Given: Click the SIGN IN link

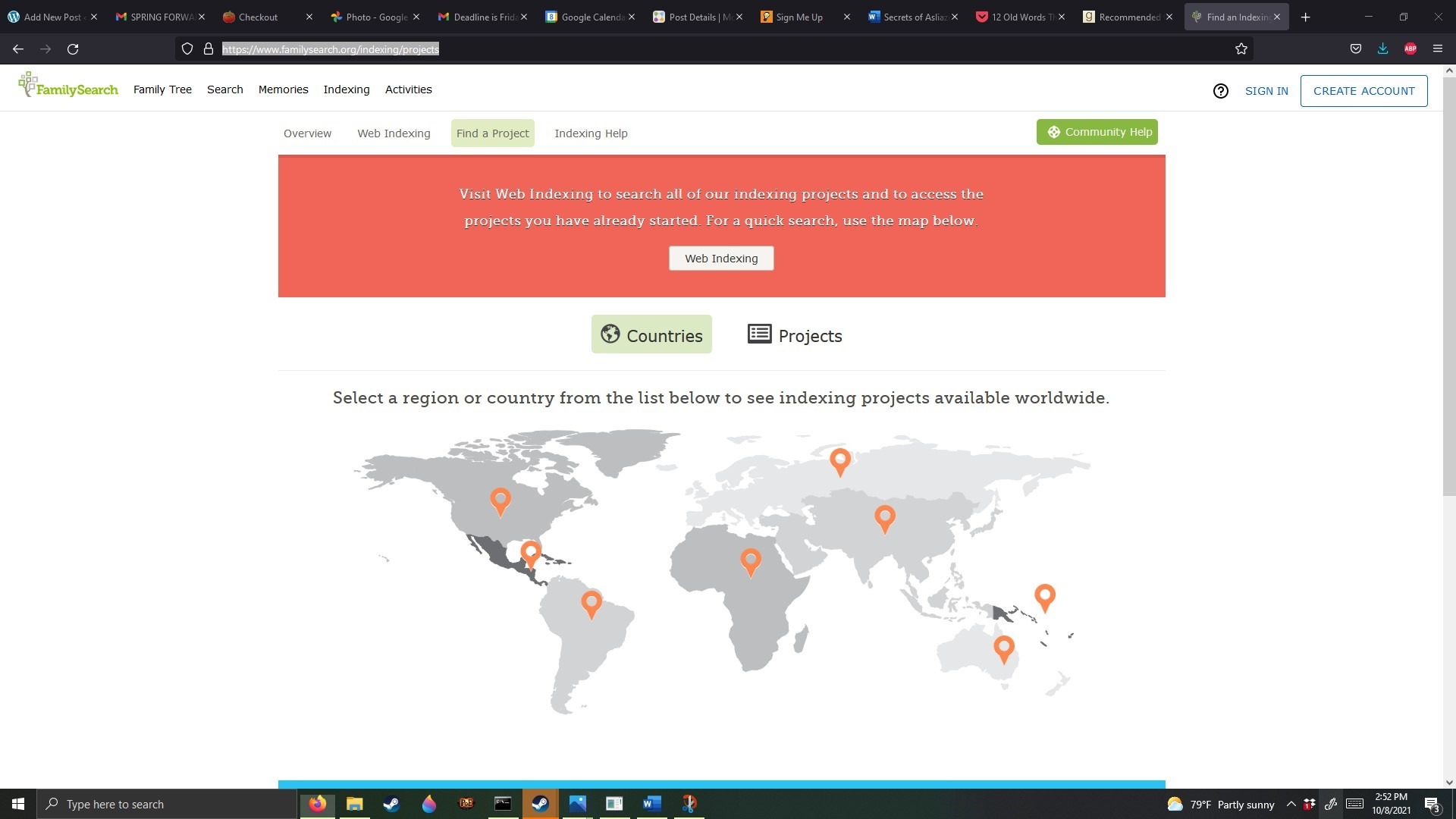Looking at the screenshot, I should tap(1266, 91).
